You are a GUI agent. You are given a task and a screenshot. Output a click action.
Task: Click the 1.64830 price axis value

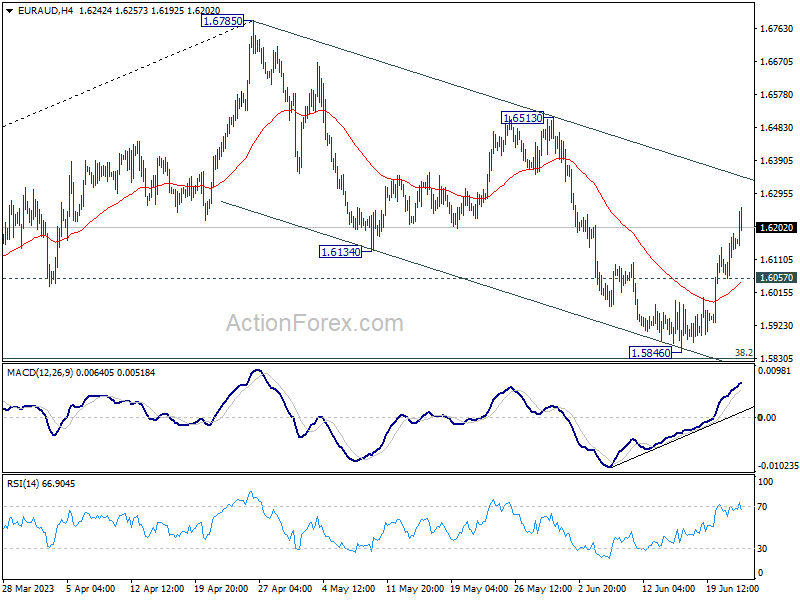pos(777,128)
